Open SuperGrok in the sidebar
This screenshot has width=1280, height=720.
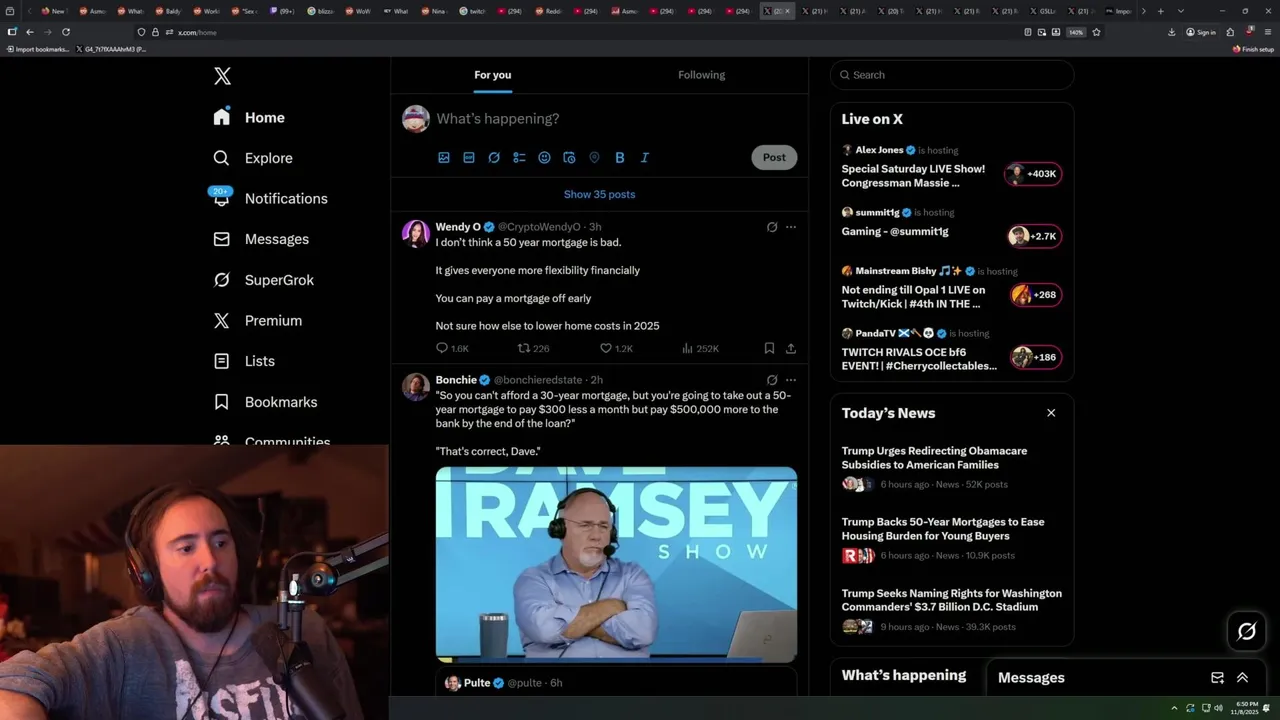click(x=264, y=280)
